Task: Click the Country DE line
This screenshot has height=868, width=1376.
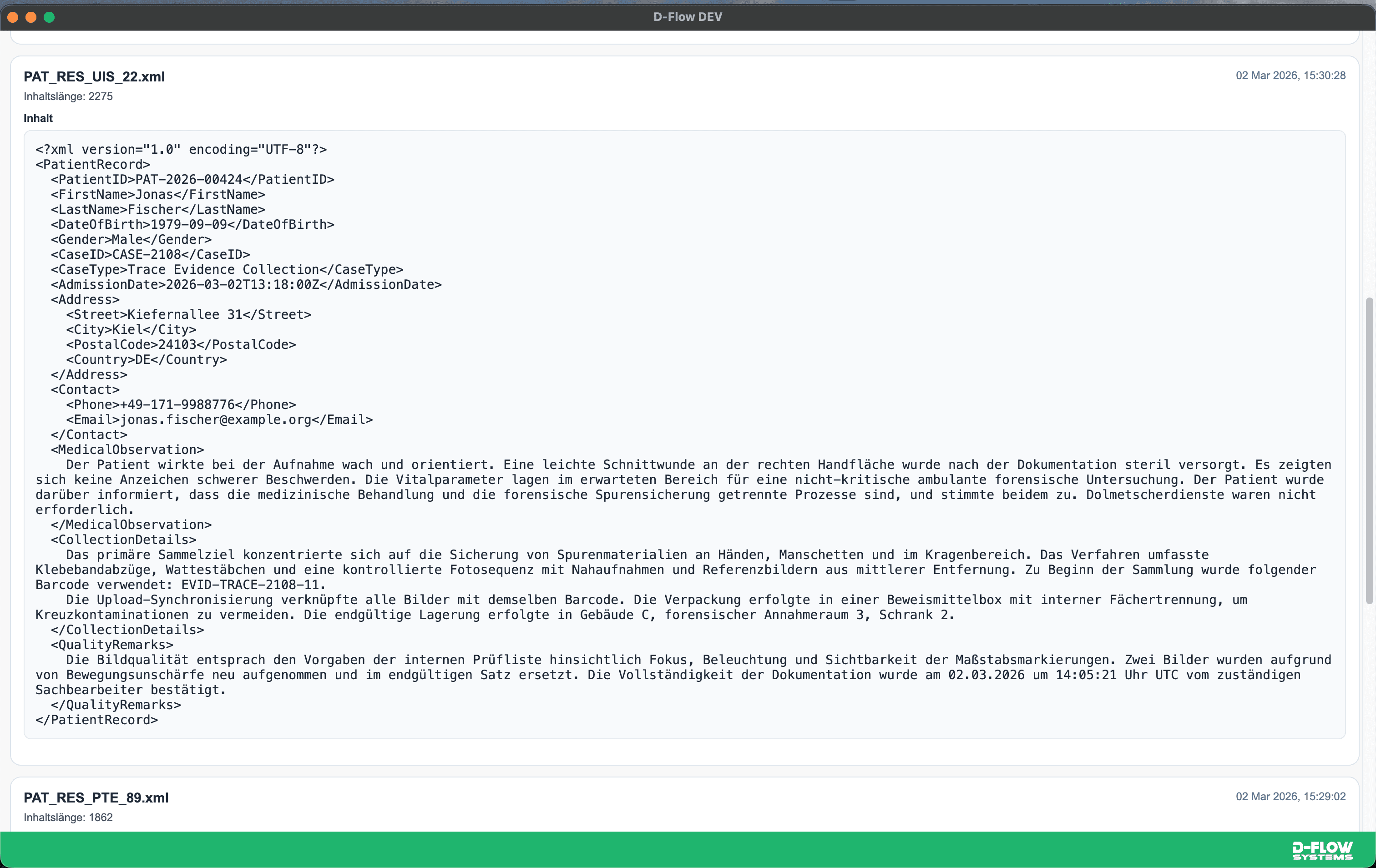Action: [x=147, y=359]
